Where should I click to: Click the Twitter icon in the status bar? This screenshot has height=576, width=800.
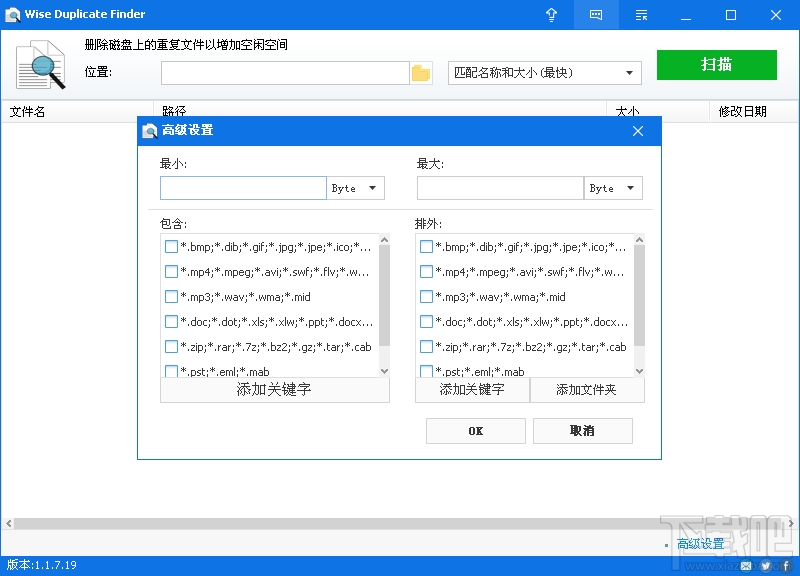[x=766, y=565]
